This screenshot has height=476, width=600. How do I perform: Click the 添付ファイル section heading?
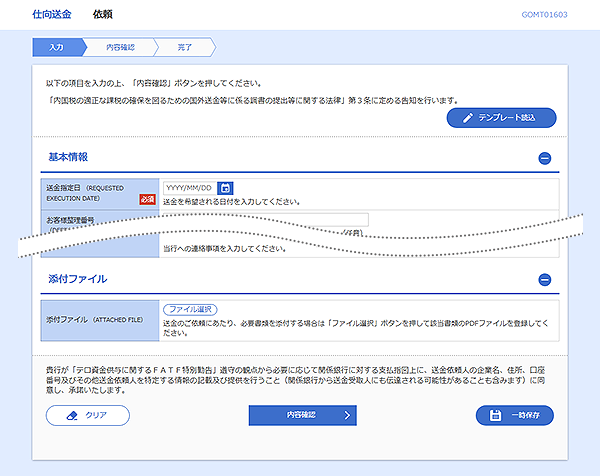coord(78,279)
